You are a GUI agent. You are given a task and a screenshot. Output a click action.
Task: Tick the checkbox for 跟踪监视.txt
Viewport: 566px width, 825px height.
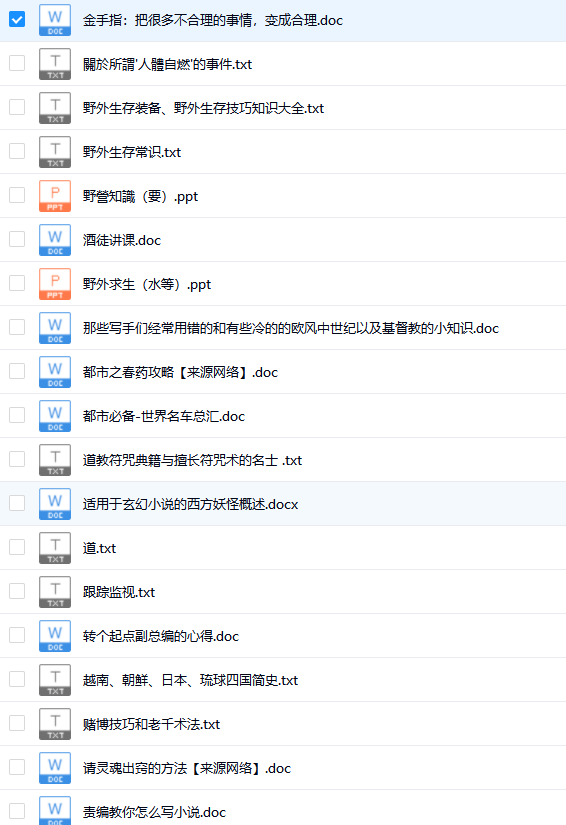point(17,591)
